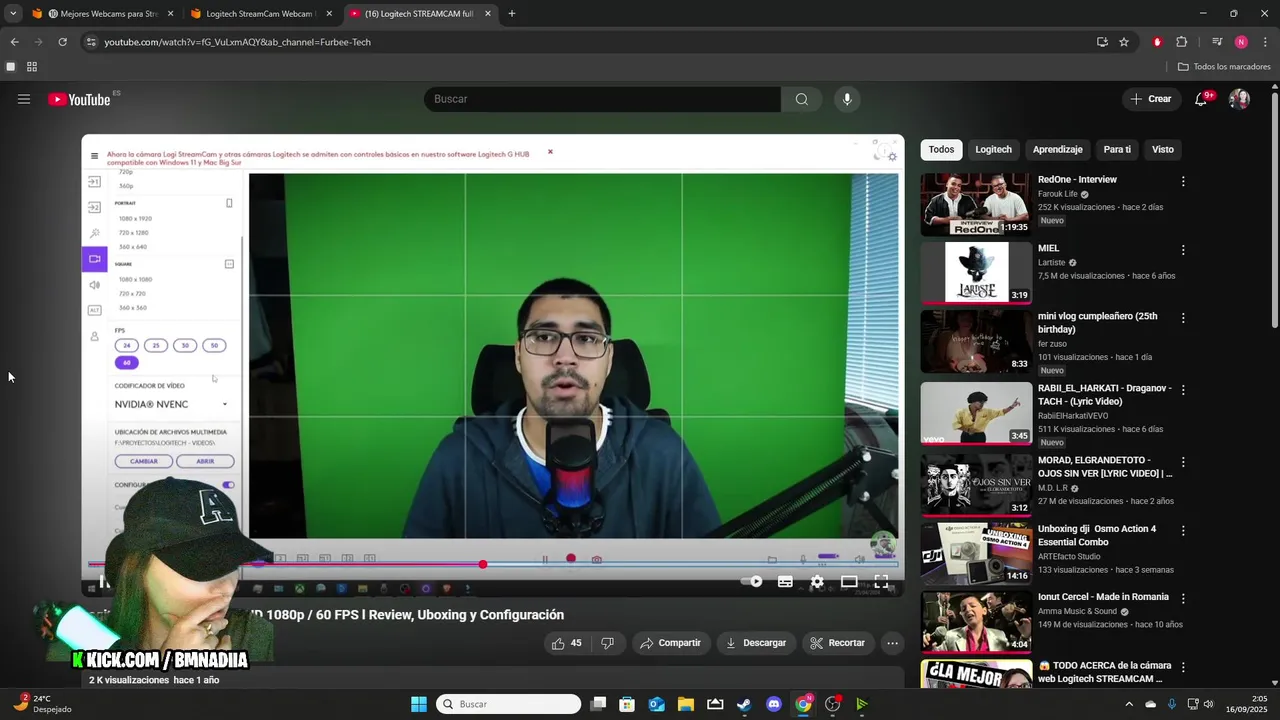Viewport: 1280px width, 720px height.
Task: Click the Recortar button
Action: (x=837, y=643)
